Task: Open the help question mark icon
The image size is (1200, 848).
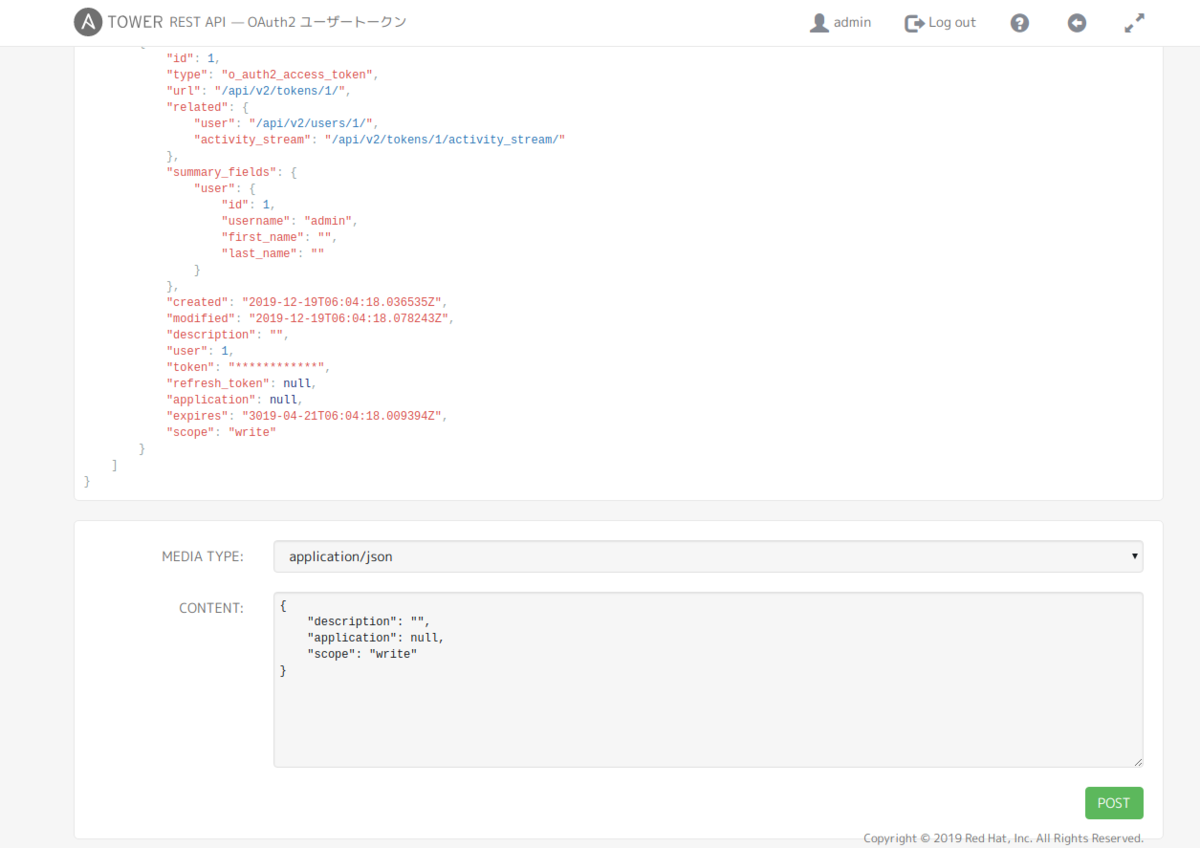Action: pyautogui.click(x=1019, y=23)
